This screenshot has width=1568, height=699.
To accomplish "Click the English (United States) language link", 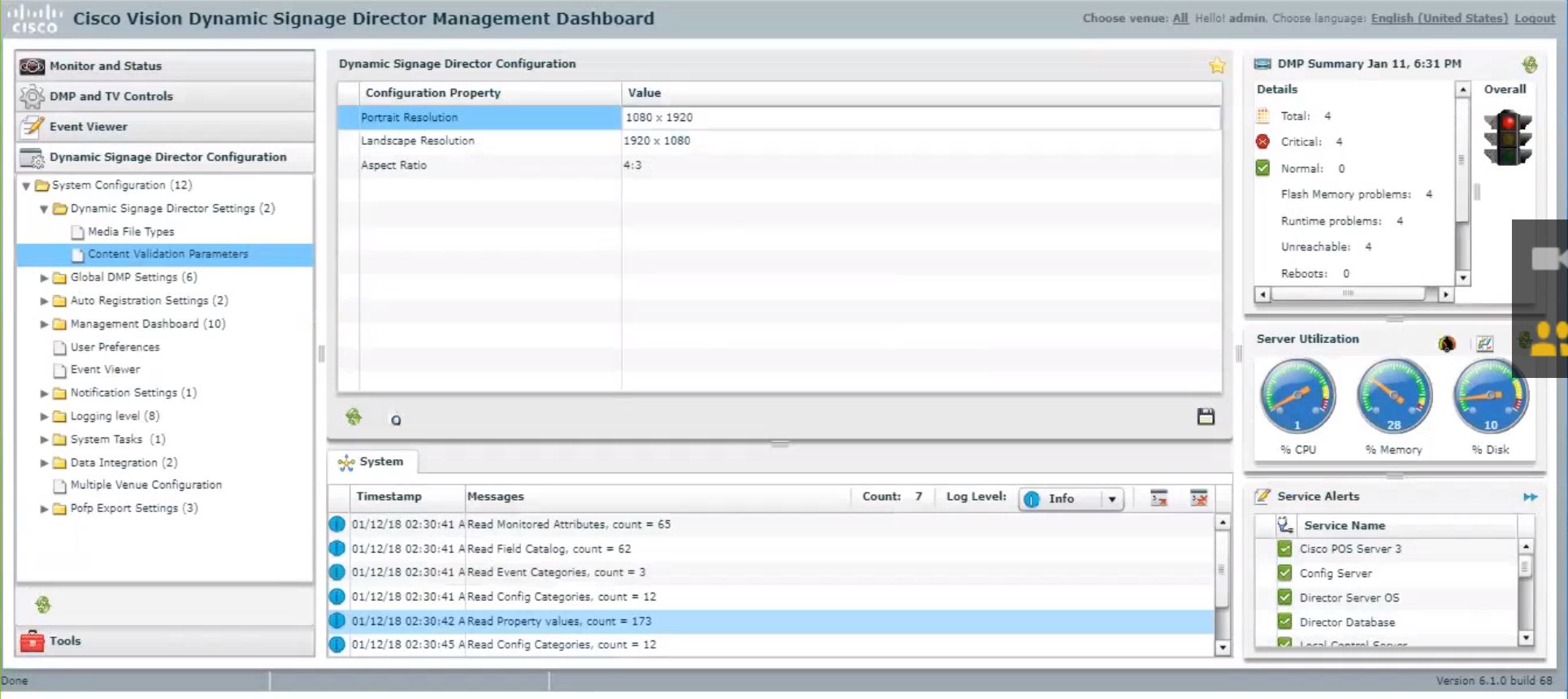I will click(x=1439, y=18).
